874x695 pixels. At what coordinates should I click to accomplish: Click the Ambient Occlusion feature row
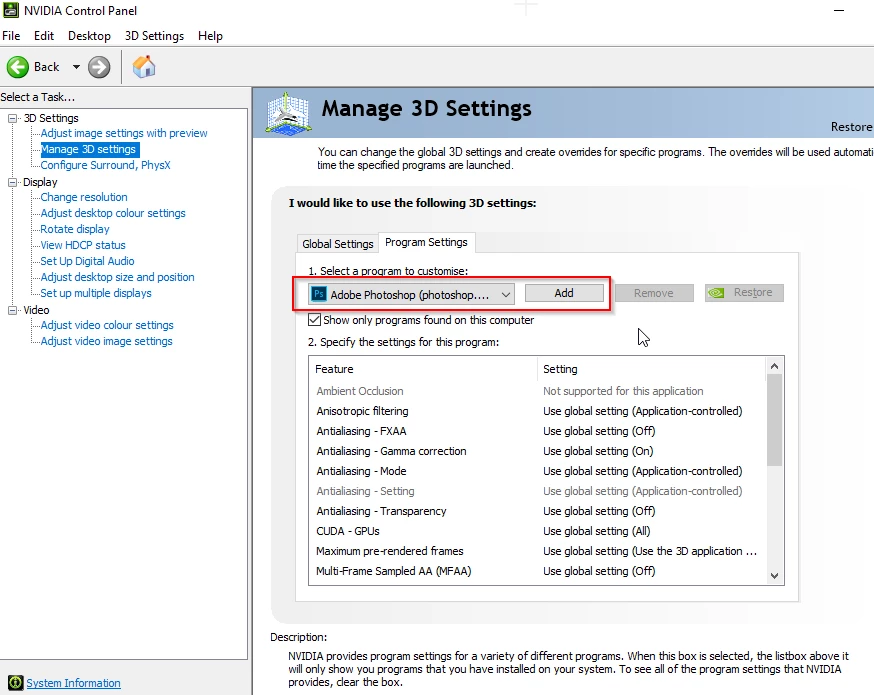tap(537, 391)
